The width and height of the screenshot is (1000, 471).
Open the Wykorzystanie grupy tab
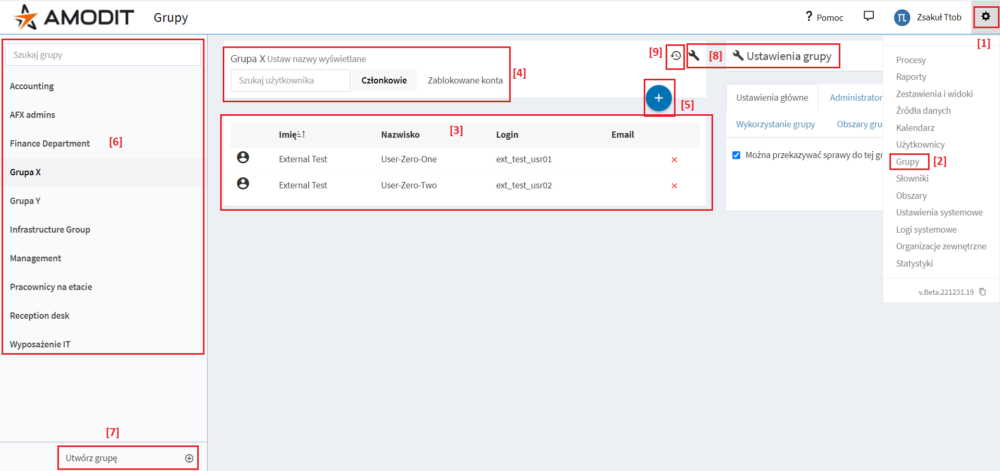(775, 124)
